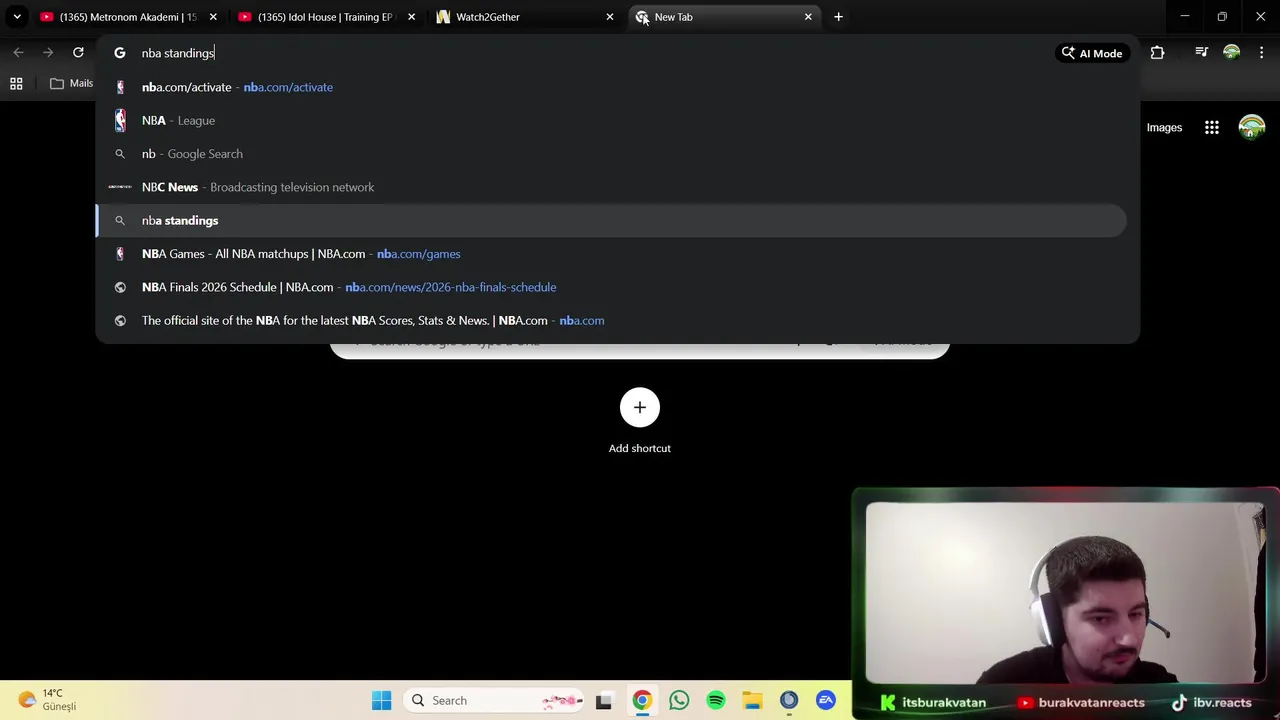This screenshot has height=720, width=1280.
Task: Open the Windows Start menu
Action: [382, 701]
